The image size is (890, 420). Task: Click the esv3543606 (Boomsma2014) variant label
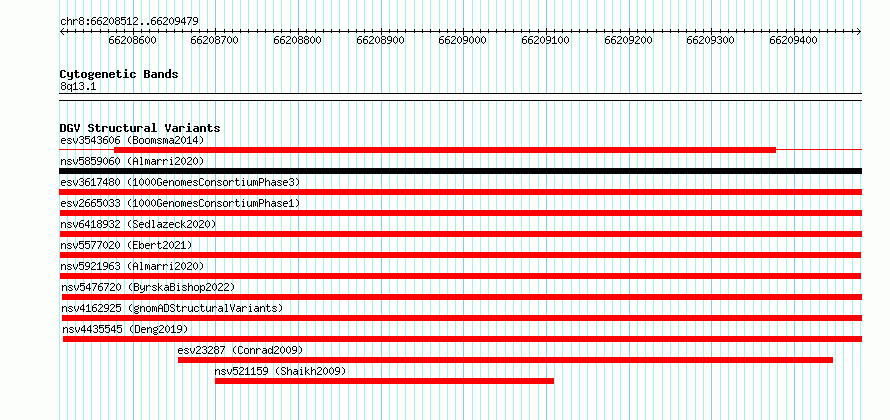[132, 140]
